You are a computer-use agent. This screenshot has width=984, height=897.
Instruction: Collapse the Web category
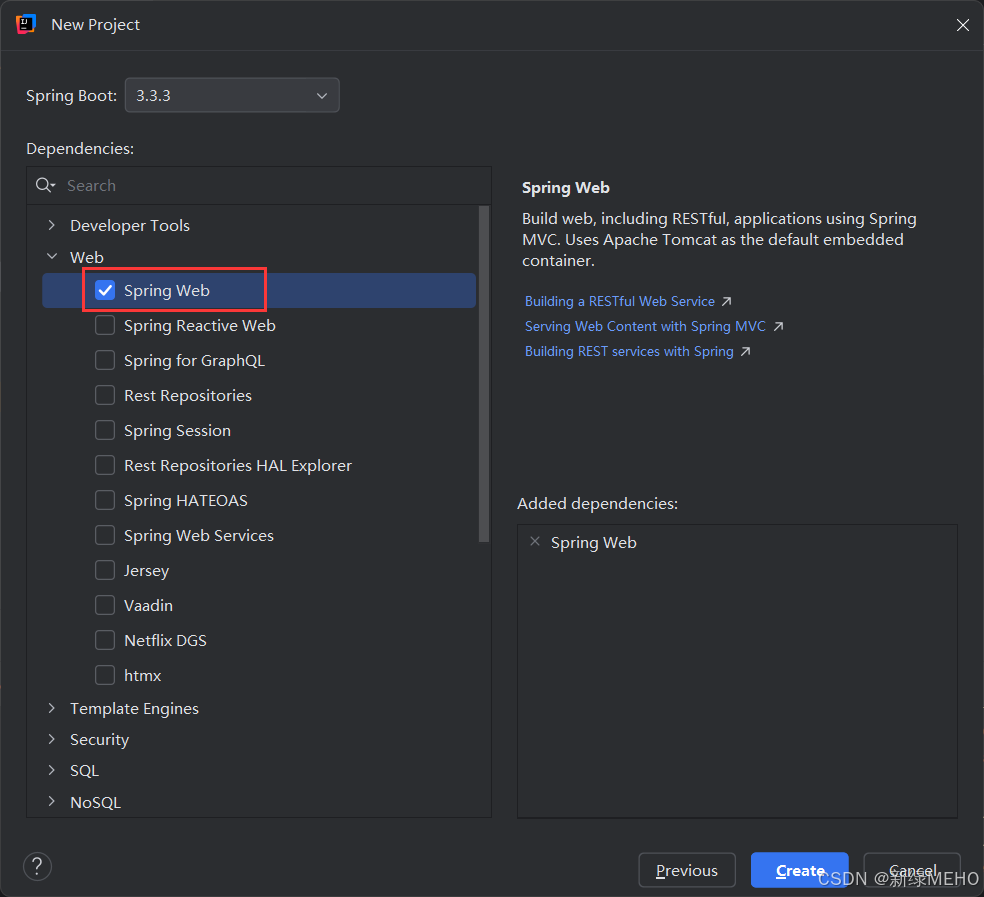click(52, 257)
